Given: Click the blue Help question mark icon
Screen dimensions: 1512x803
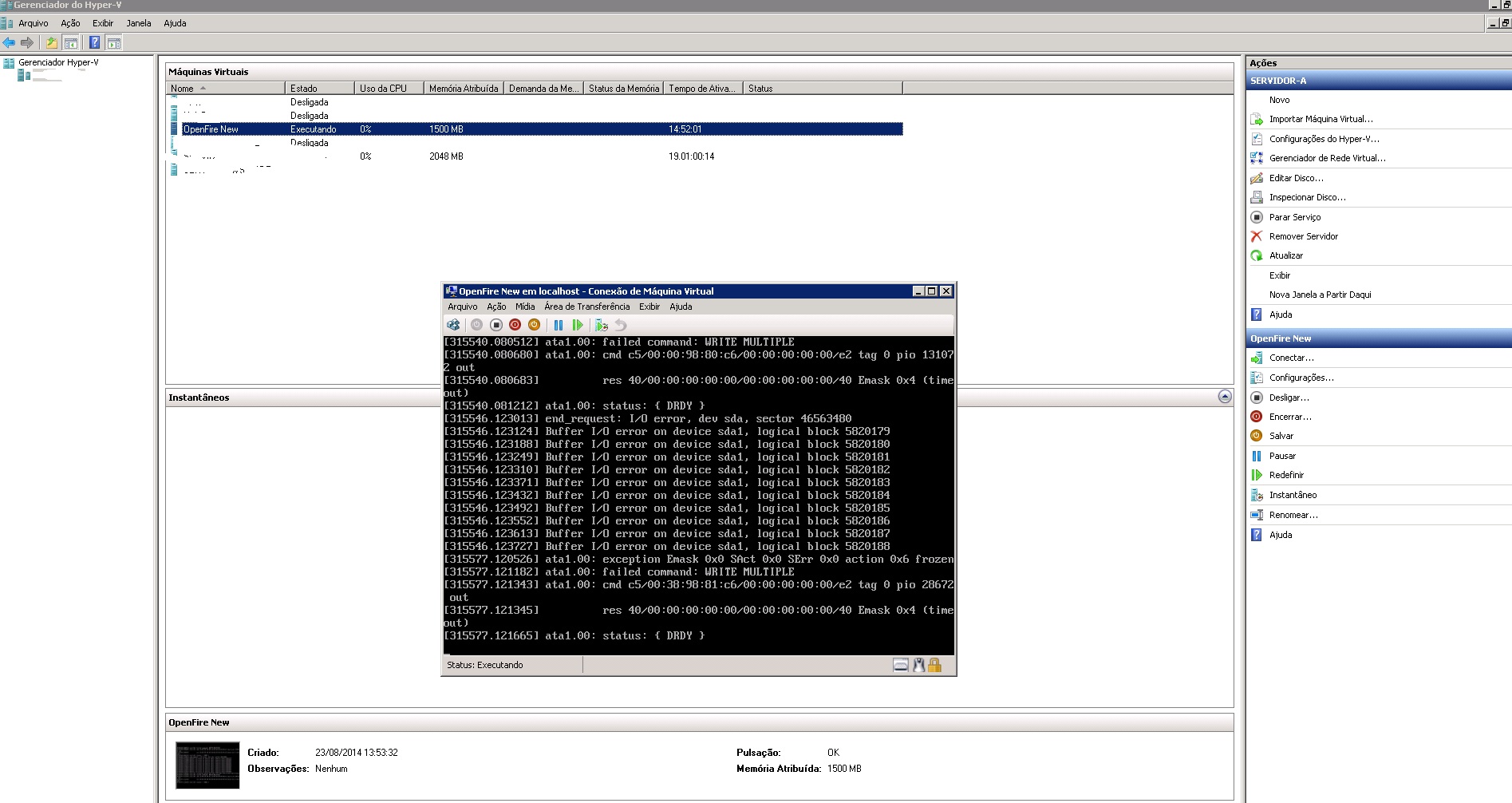Looking at the screenshot, I should (94, 42).
